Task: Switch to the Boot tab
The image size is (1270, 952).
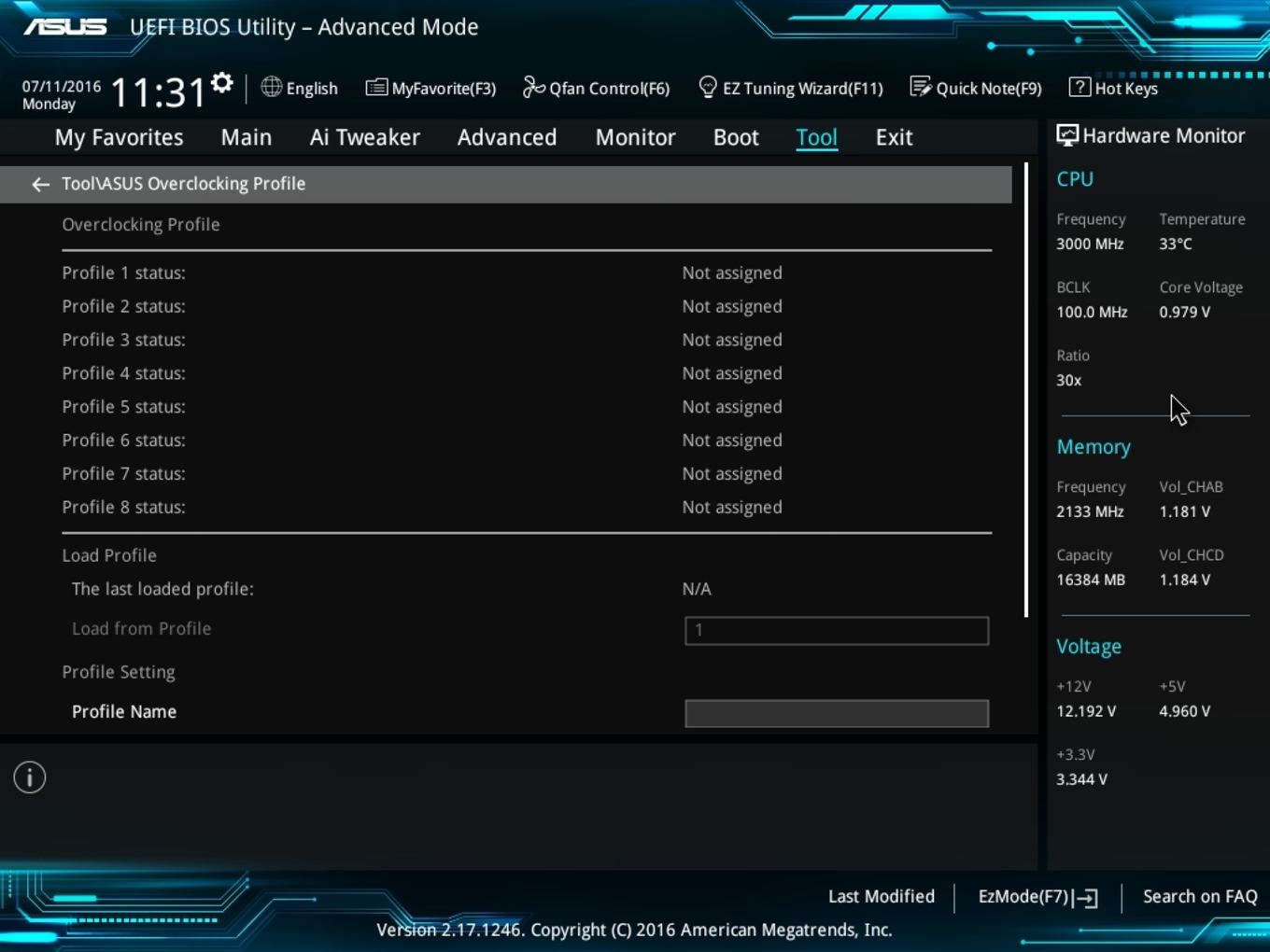Action: (736, 137)
